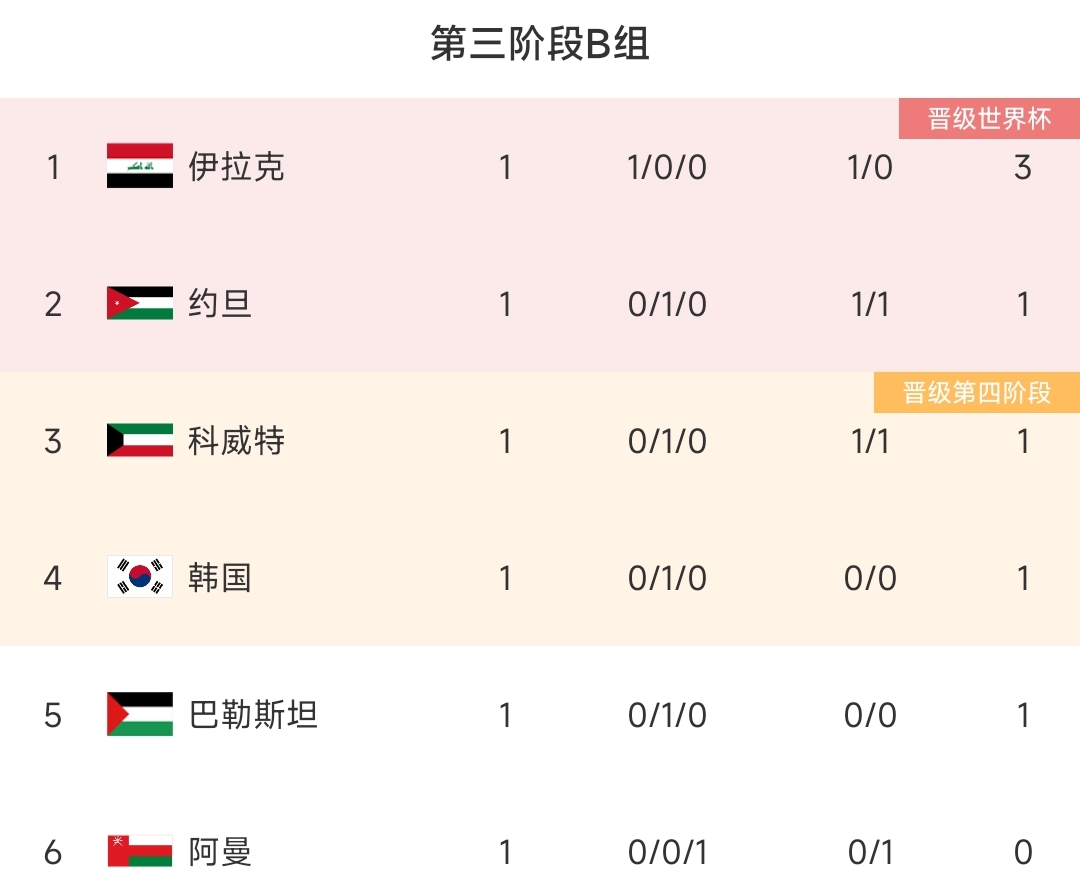Click the 第三阶段B组 title
This screenshot has width=1080, height=895.
pos(540,43)
